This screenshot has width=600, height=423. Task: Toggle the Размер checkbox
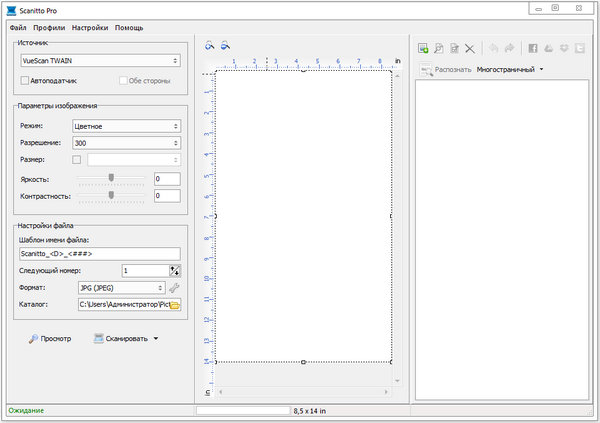tap(77, 159)
